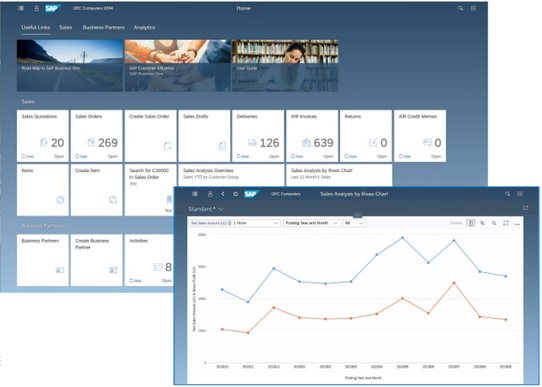Zoom out on the sales chart
Screen dimensions: 542x387
coord(494,223)
